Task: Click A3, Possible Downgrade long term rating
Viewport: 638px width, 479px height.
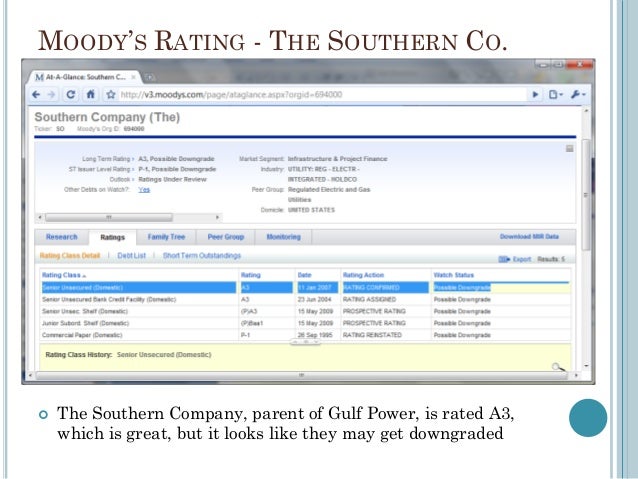Action: click(x=176, y=159)
